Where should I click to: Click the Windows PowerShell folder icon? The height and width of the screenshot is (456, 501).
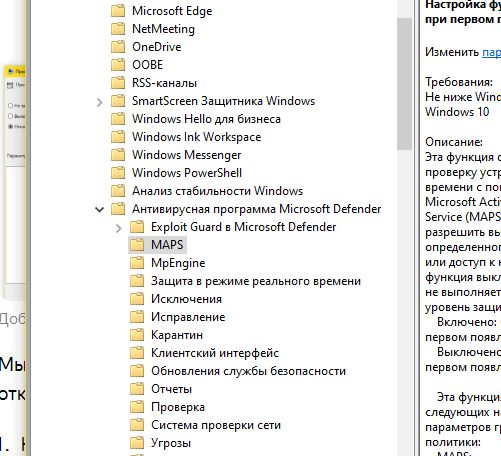click(x=118, y=173)
